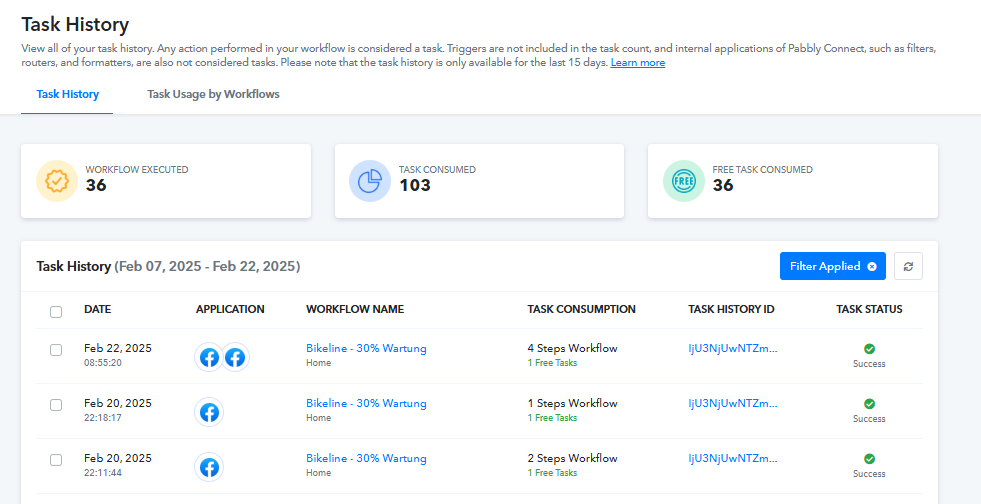Open task history ID in 08:55:20 row
The height and width of the screenshot is (504, 981).
[733, 348]
